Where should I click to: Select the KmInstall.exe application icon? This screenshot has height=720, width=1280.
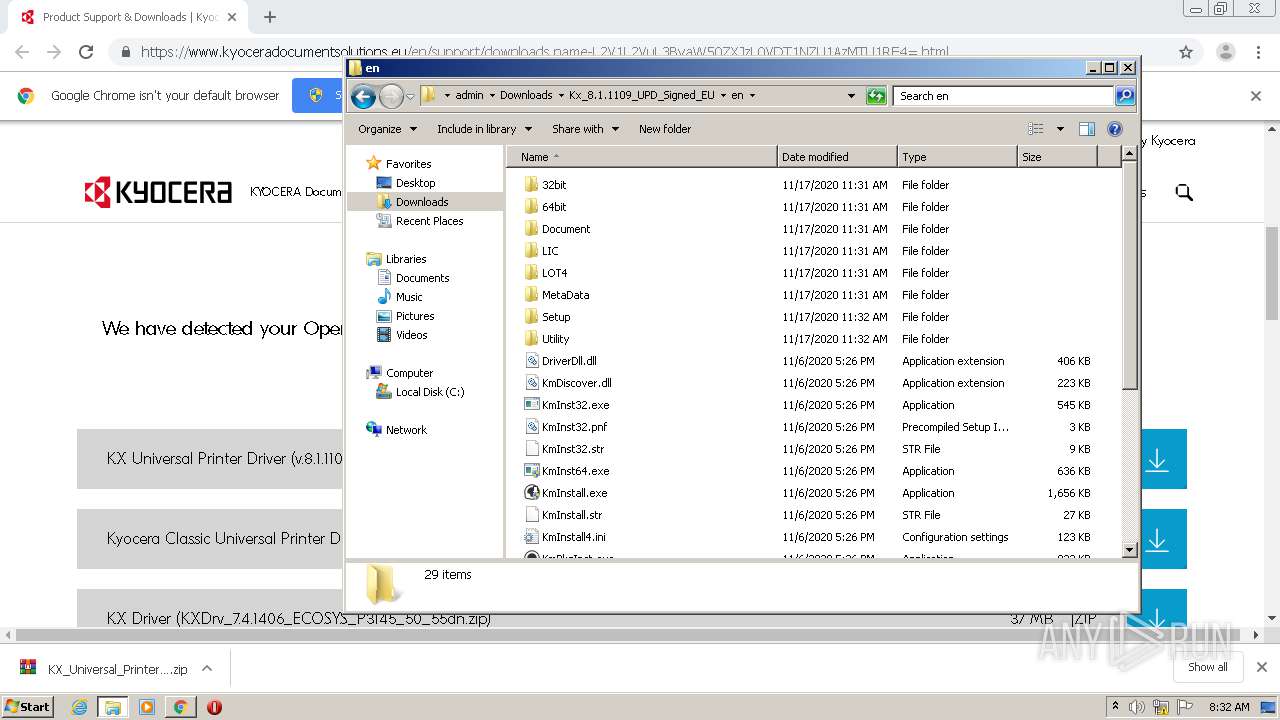click(x=532, y=493)
